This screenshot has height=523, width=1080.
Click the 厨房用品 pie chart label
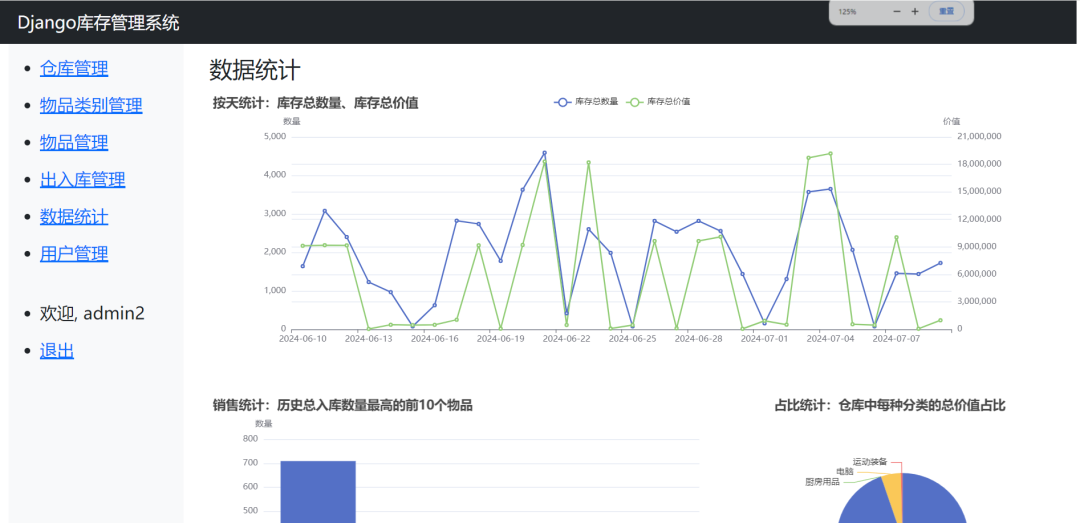(822, 482)
